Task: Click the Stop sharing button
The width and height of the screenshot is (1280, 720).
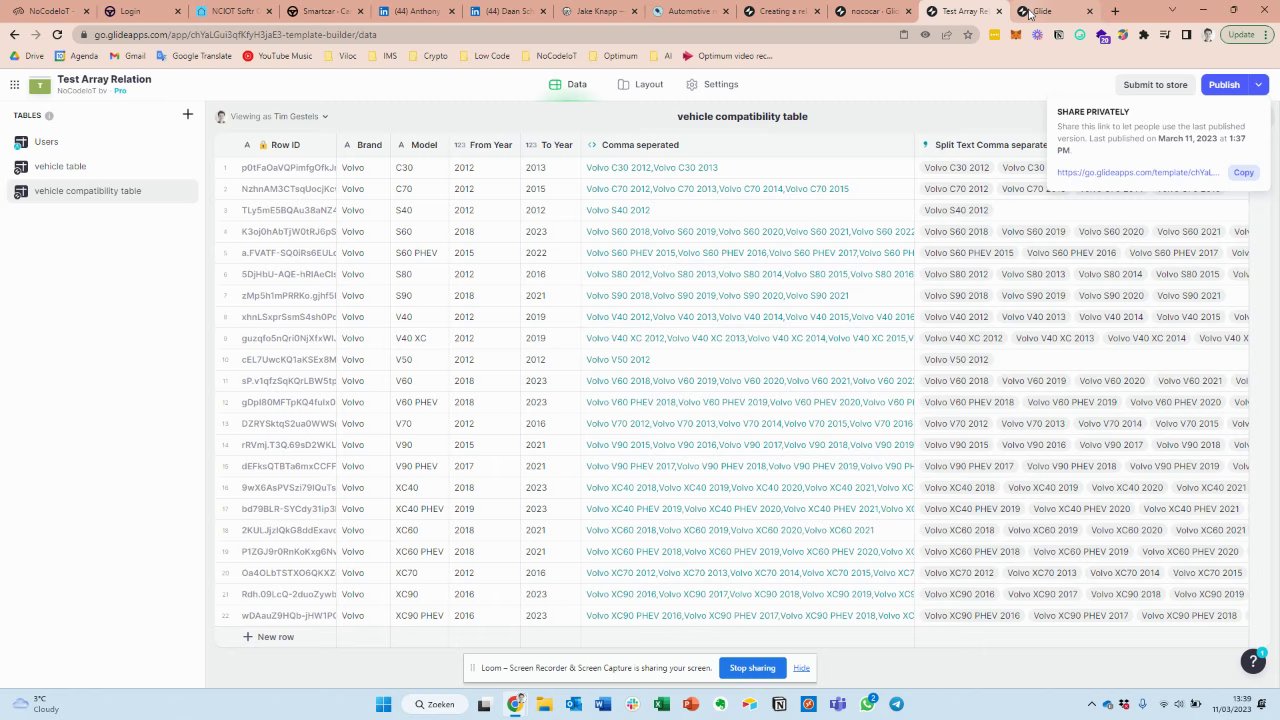Action: pos(752,668)
